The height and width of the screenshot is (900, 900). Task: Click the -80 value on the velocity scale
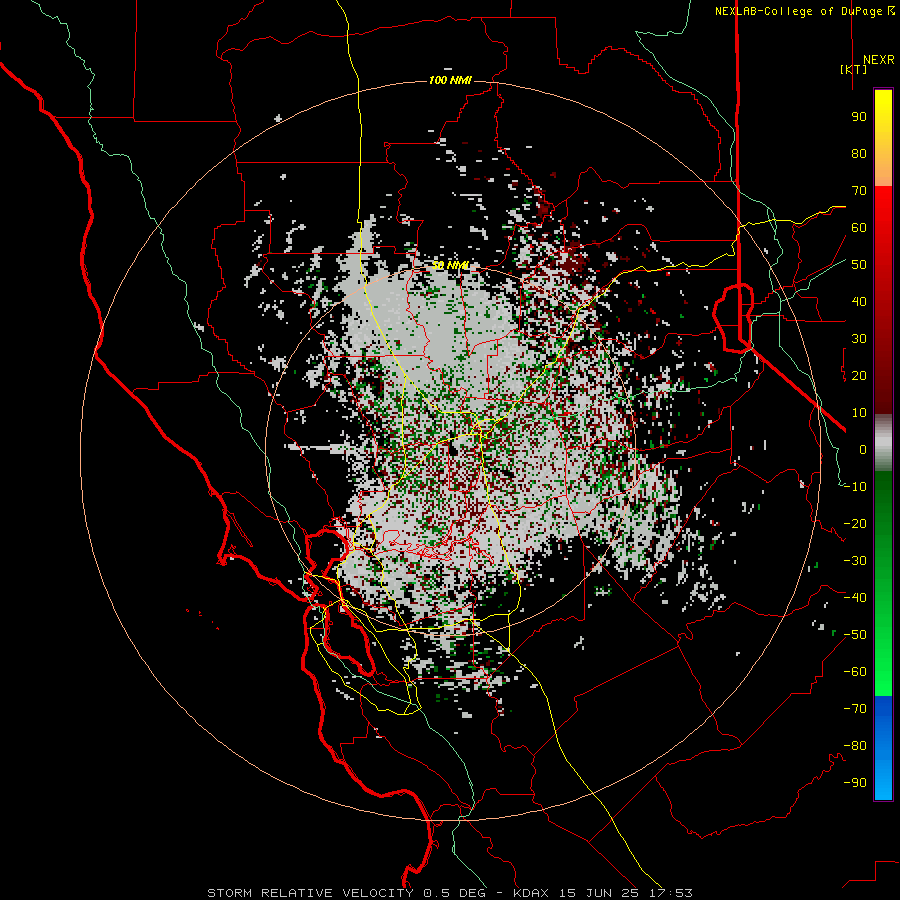(x=855, y=746)
